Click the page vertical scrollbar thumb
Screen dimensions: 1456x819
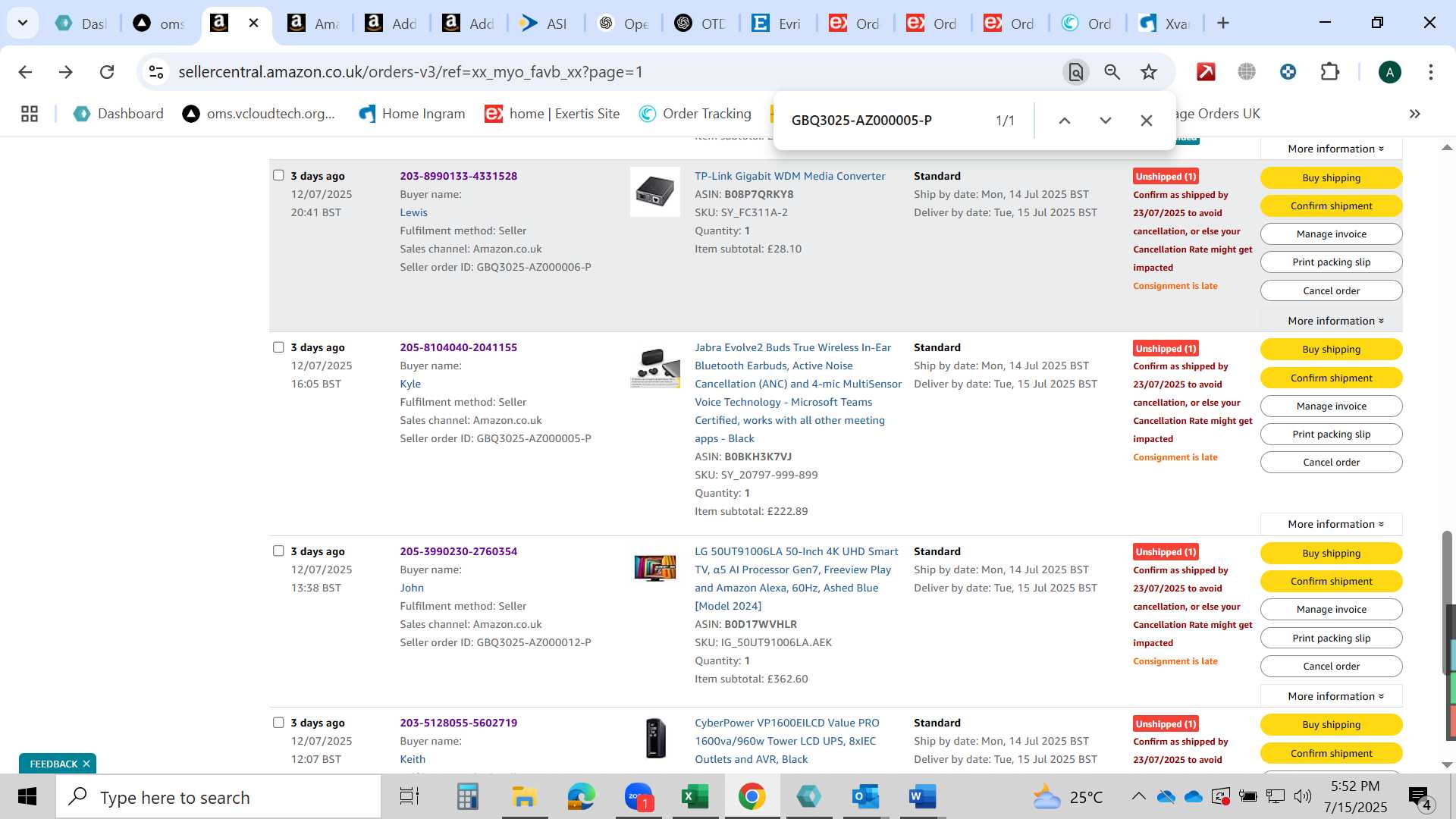tap(1447, 603)
